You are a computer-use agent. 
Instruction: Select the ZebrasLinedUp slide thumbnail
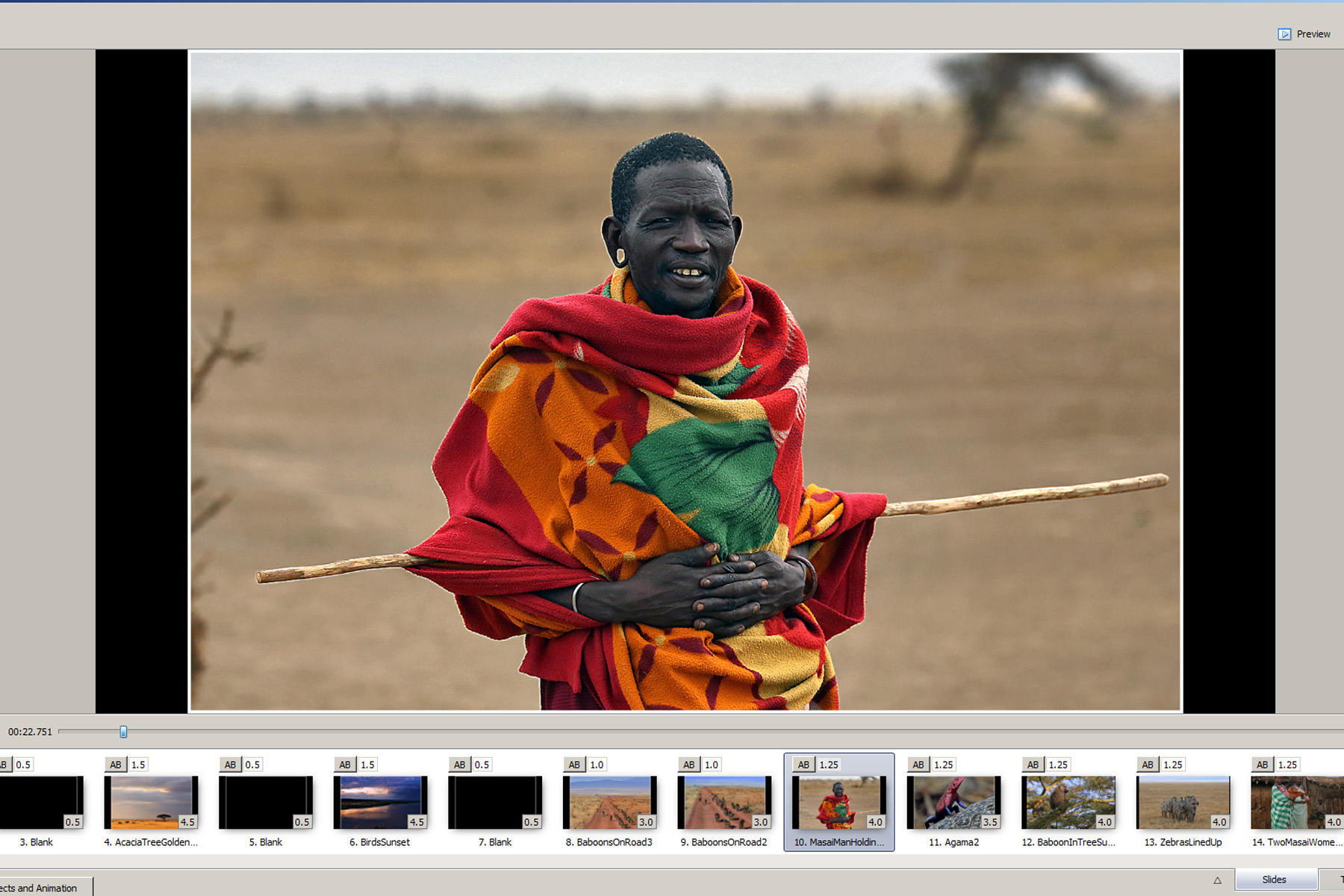point(1183,803)
